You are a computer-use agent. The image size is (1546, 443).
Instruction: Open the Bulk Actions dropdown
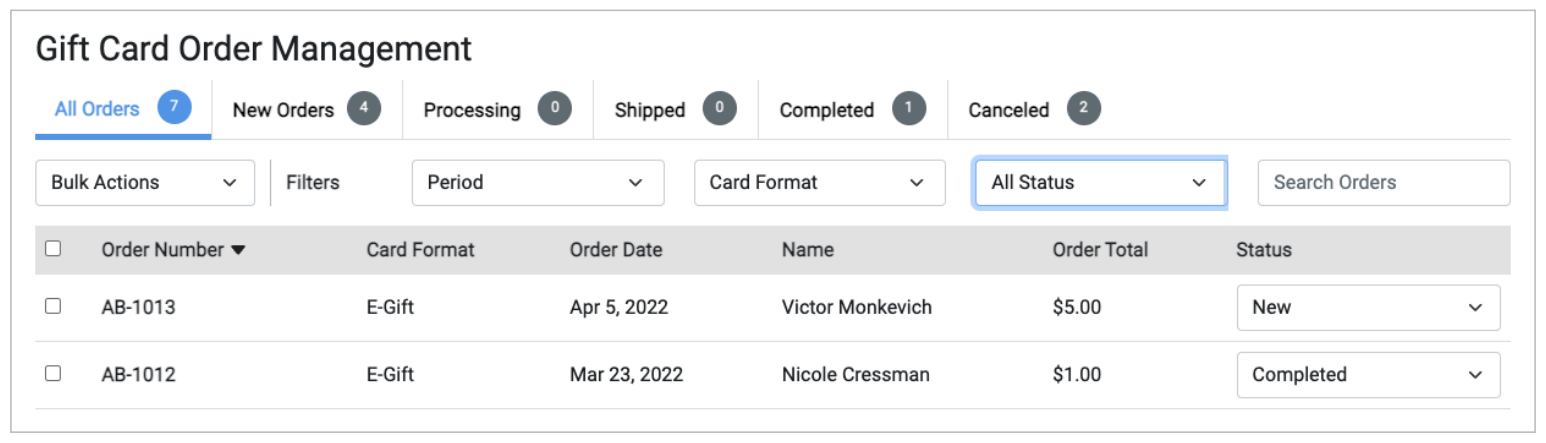(x=145, y=183)
